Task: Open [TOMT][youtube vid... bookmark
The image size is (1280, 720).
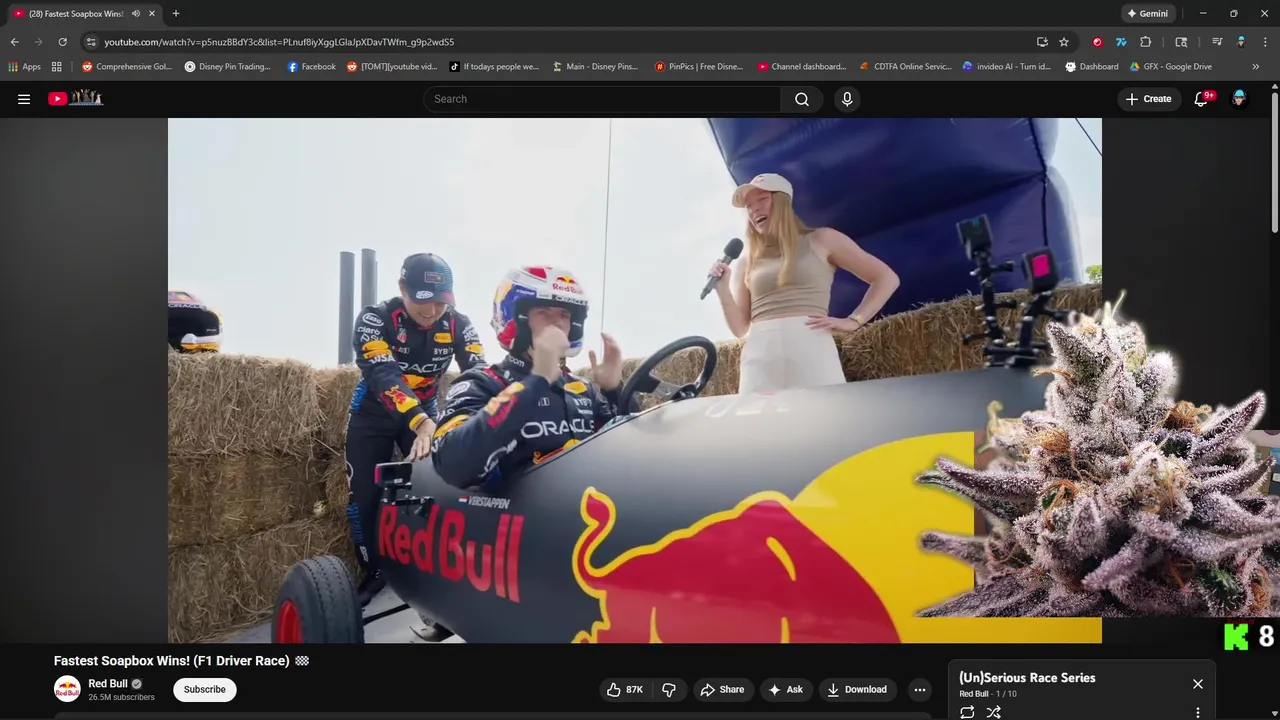Action: pos(392,67)
